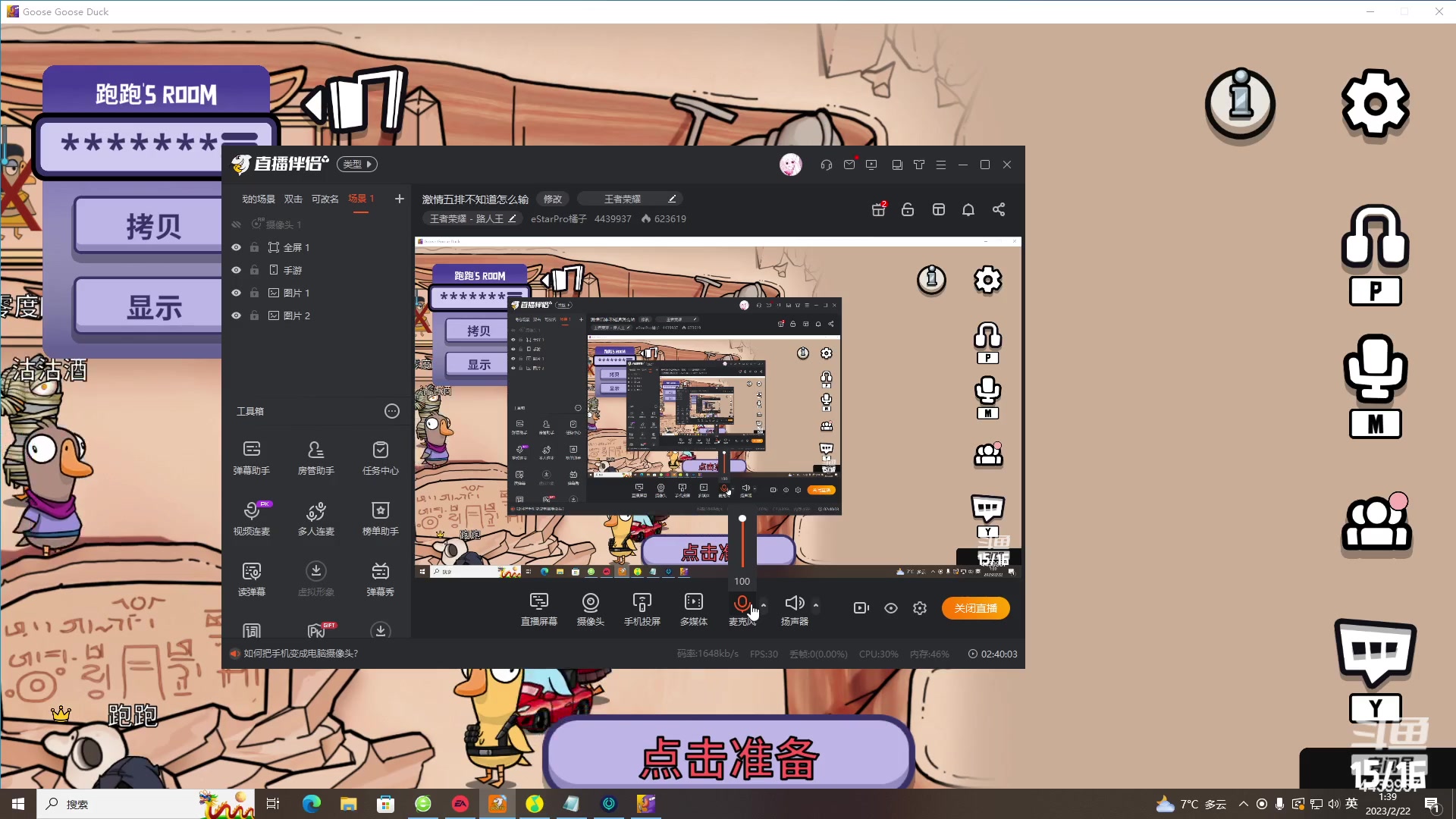Toggle lock on 图片 2 source

click(254, 315)
